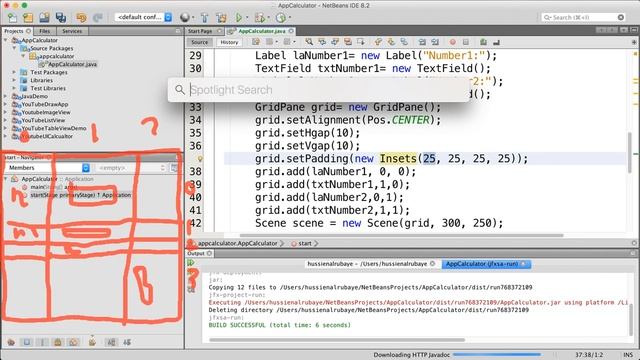Switch to the Files tab
Screen dimensions: 640x360
pyautogui.click(x=44, y=31)
